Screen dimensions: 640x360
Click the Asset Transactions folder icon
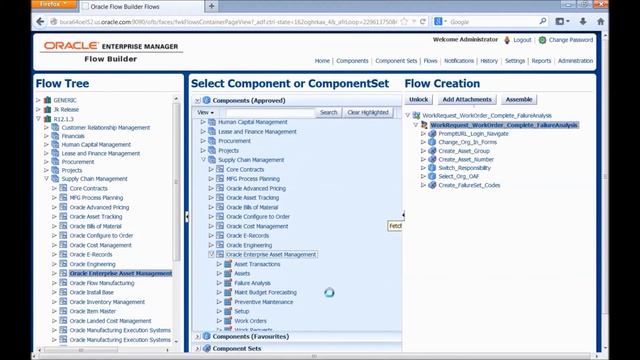pyautogui.click(x=228, y=264)
